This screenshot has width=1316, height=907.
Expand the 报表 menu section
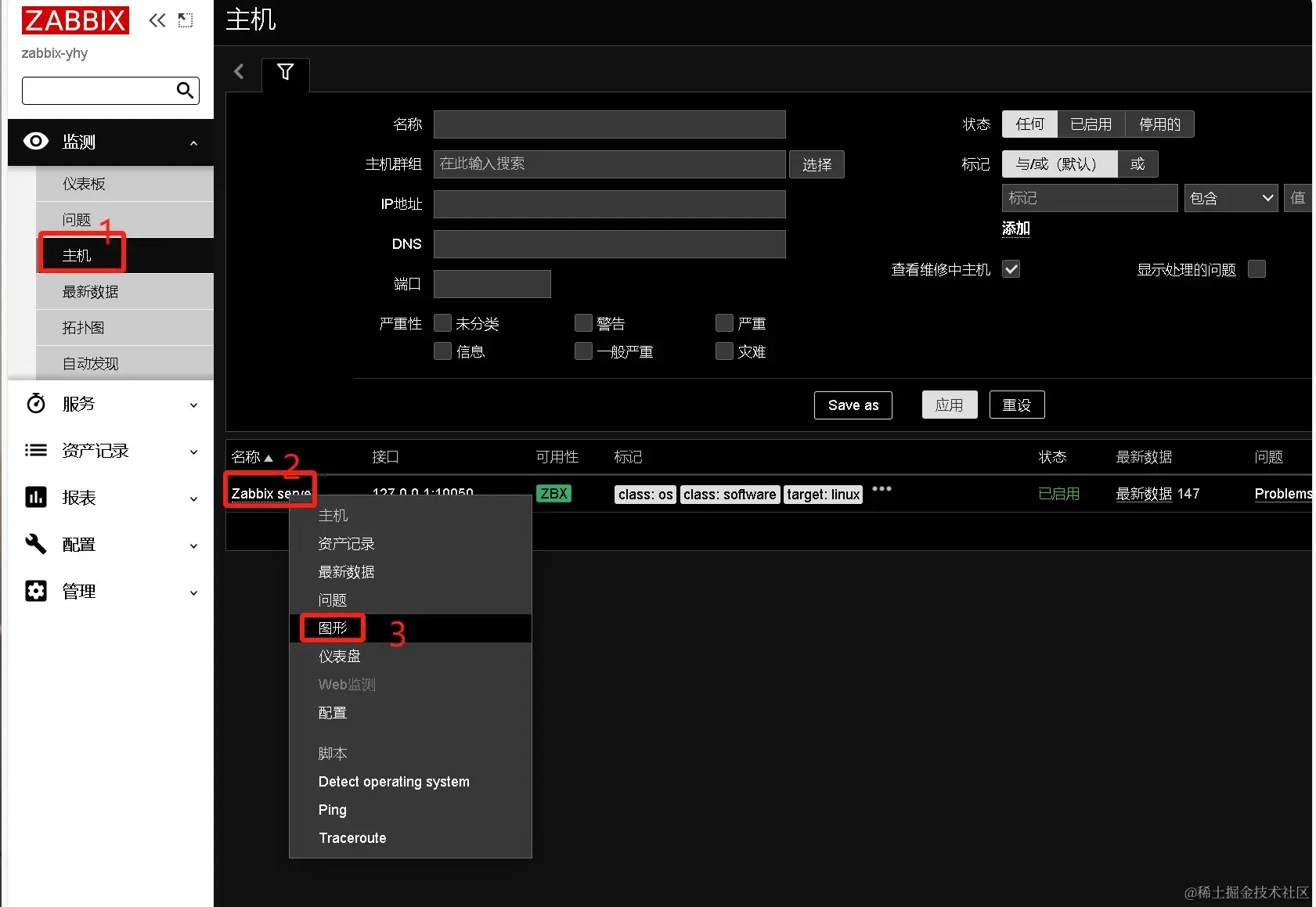[193, 499]
